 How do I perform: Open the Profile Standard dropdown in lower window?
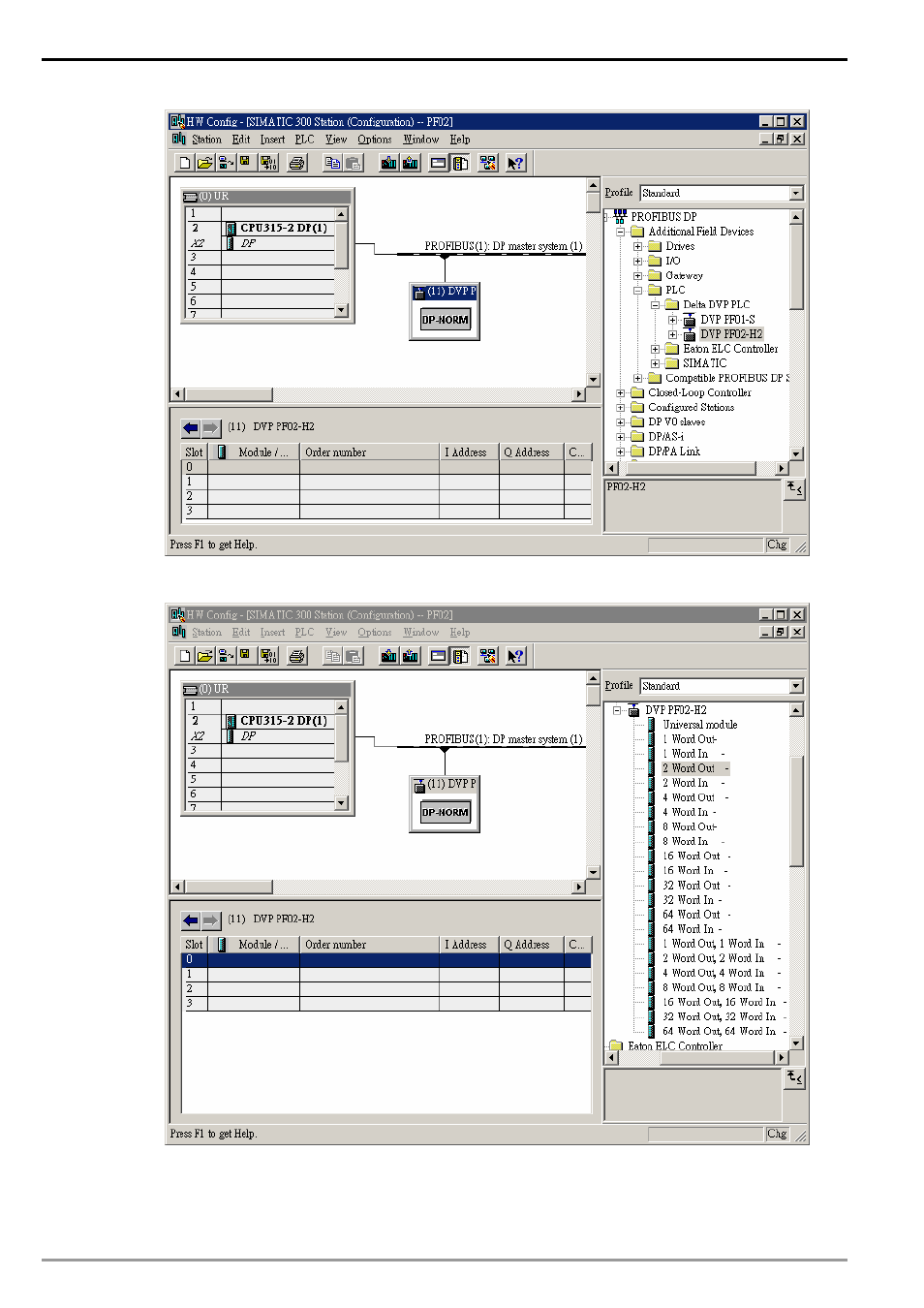tap(796, 686)
